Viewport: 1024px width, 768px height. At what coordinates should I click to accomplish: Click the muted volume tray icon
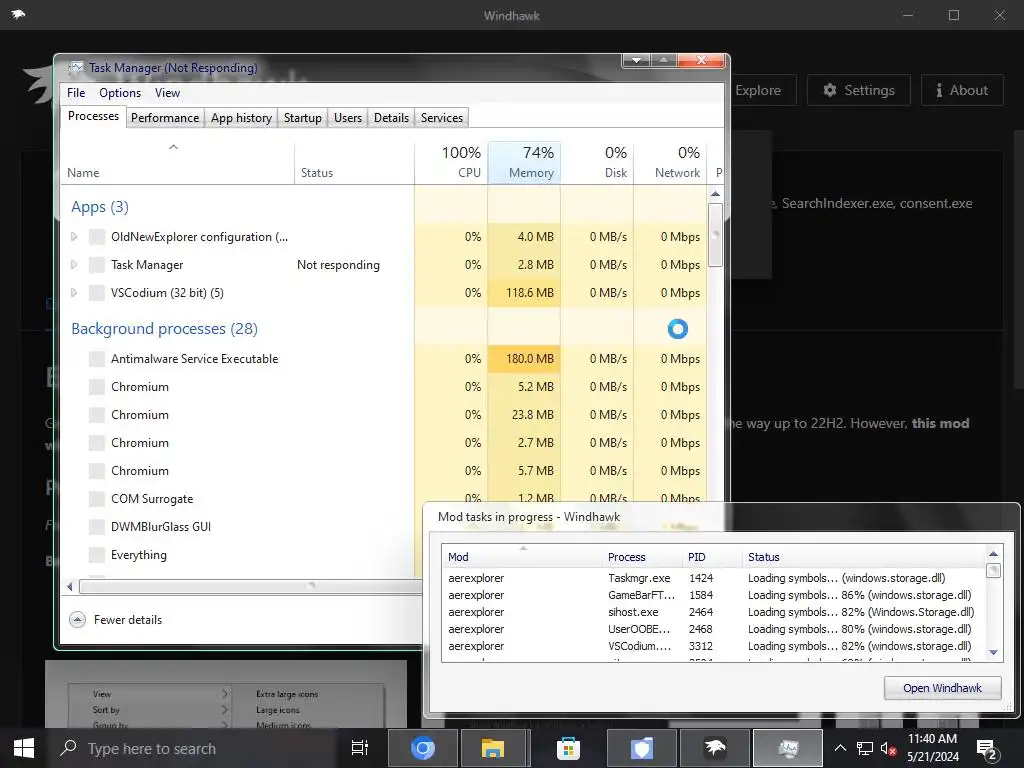(888, 748)
